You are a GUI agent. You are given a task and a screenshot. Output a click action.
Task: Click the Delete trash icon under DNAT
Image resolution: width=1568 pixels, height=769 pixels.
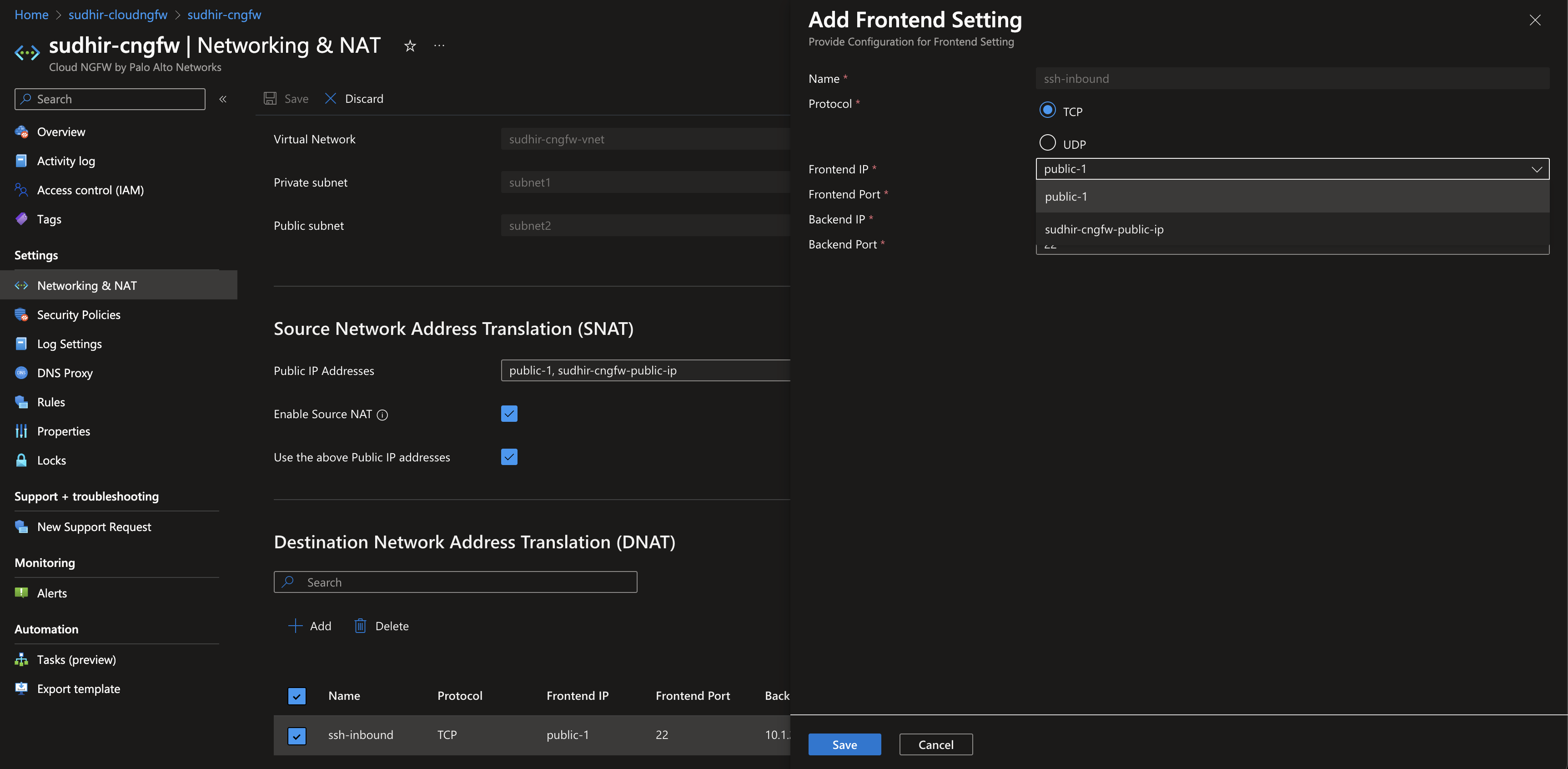tap(360, 625)
